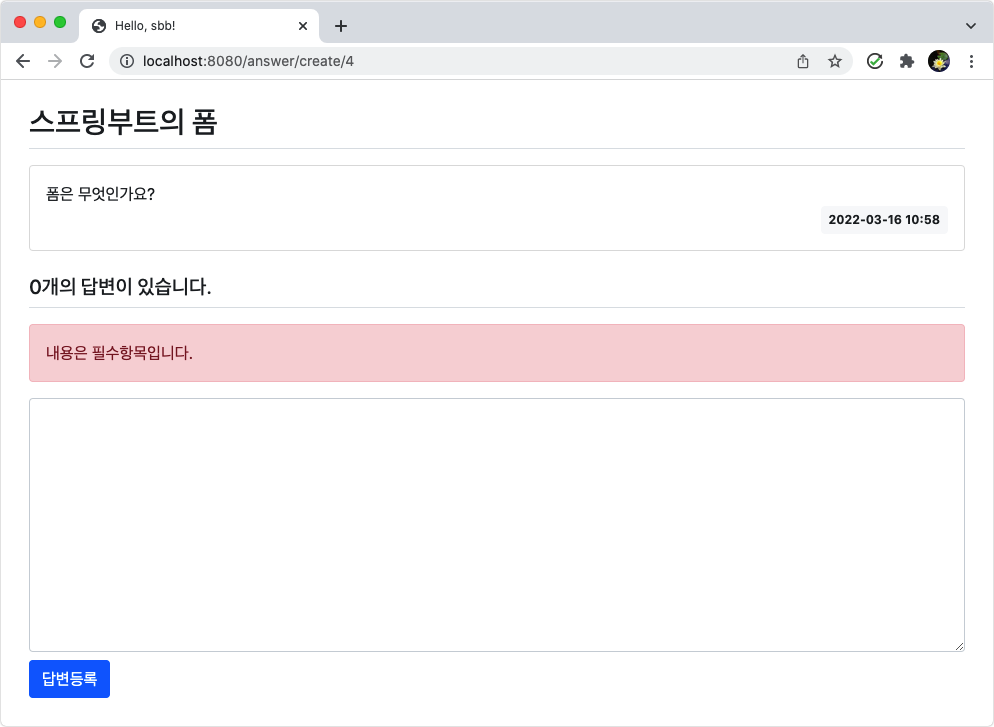The image size is (994, 727).
Task: Click the '0개의 답변이 있습니다.' heading
Action: [x=120, y=286]
